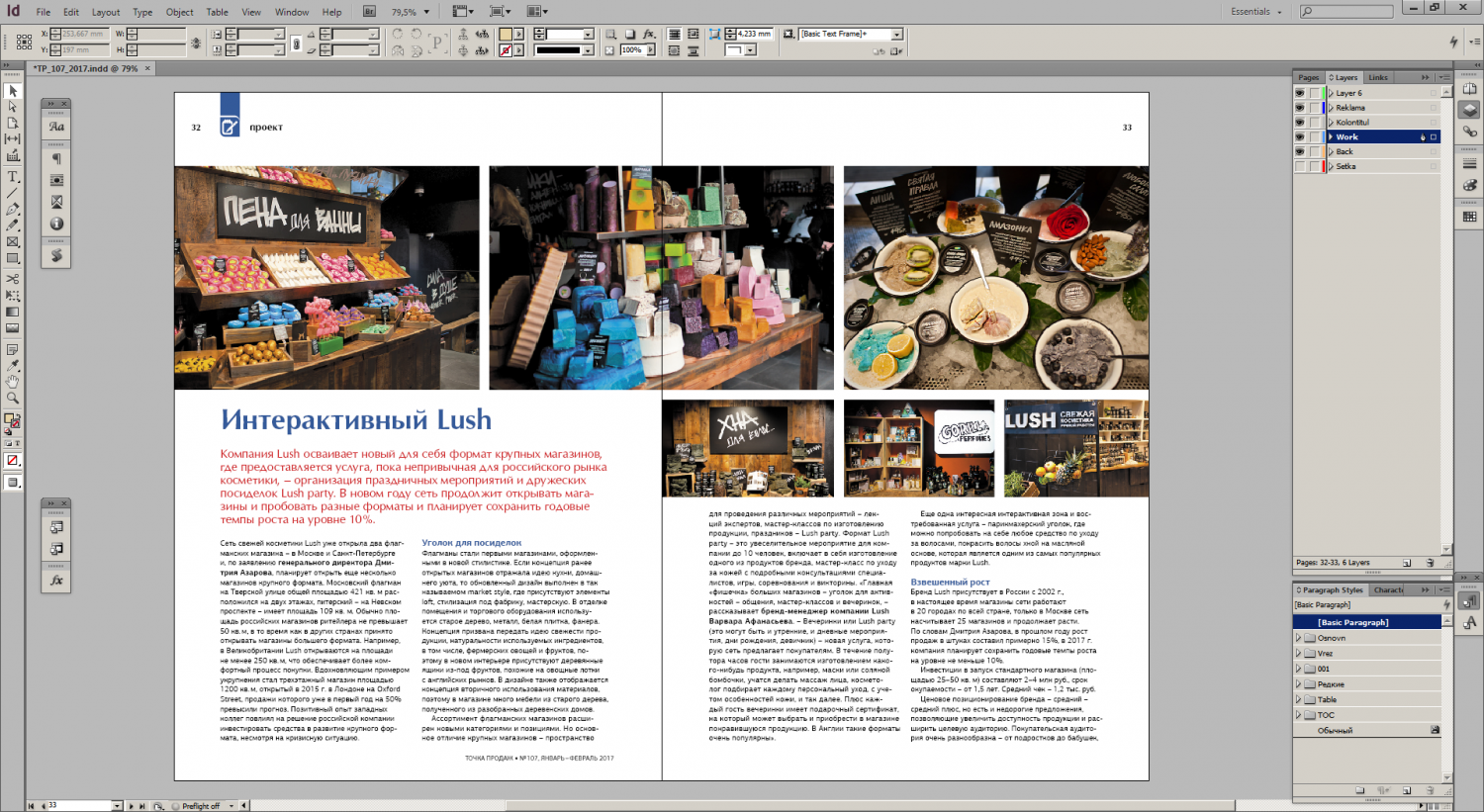The image size is (1484, 812).
Task: Expand the Vrez style folder
Action: point(1299,653)
